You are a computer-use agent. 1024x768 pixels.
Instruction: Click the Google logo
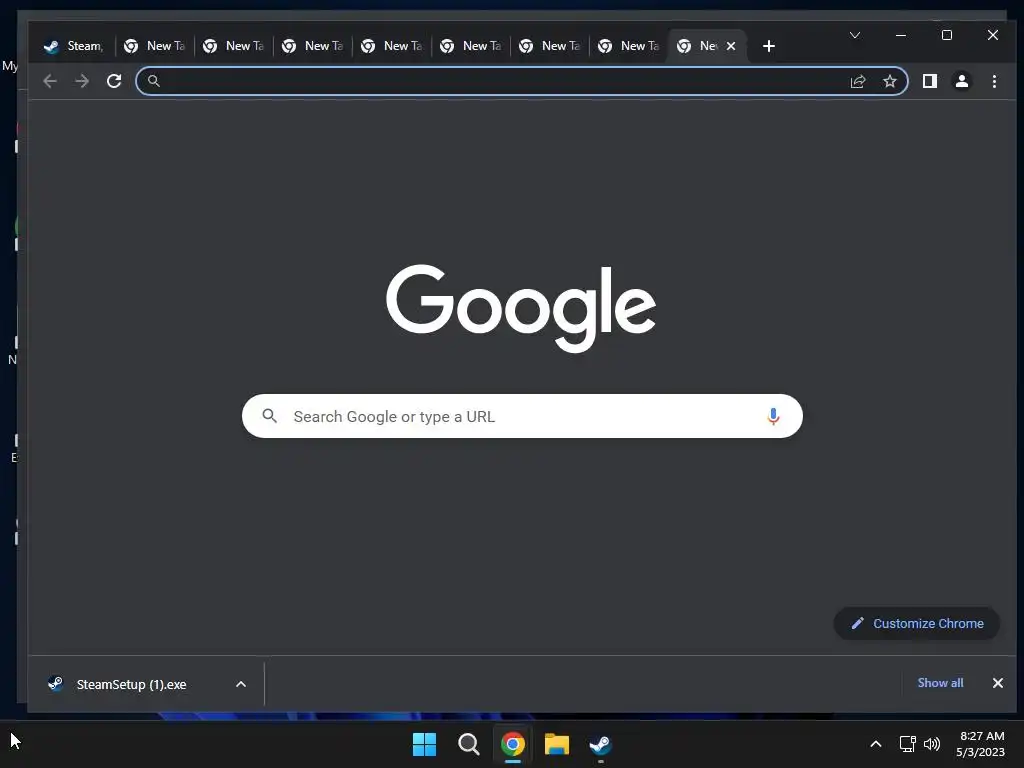pos(521,308)
